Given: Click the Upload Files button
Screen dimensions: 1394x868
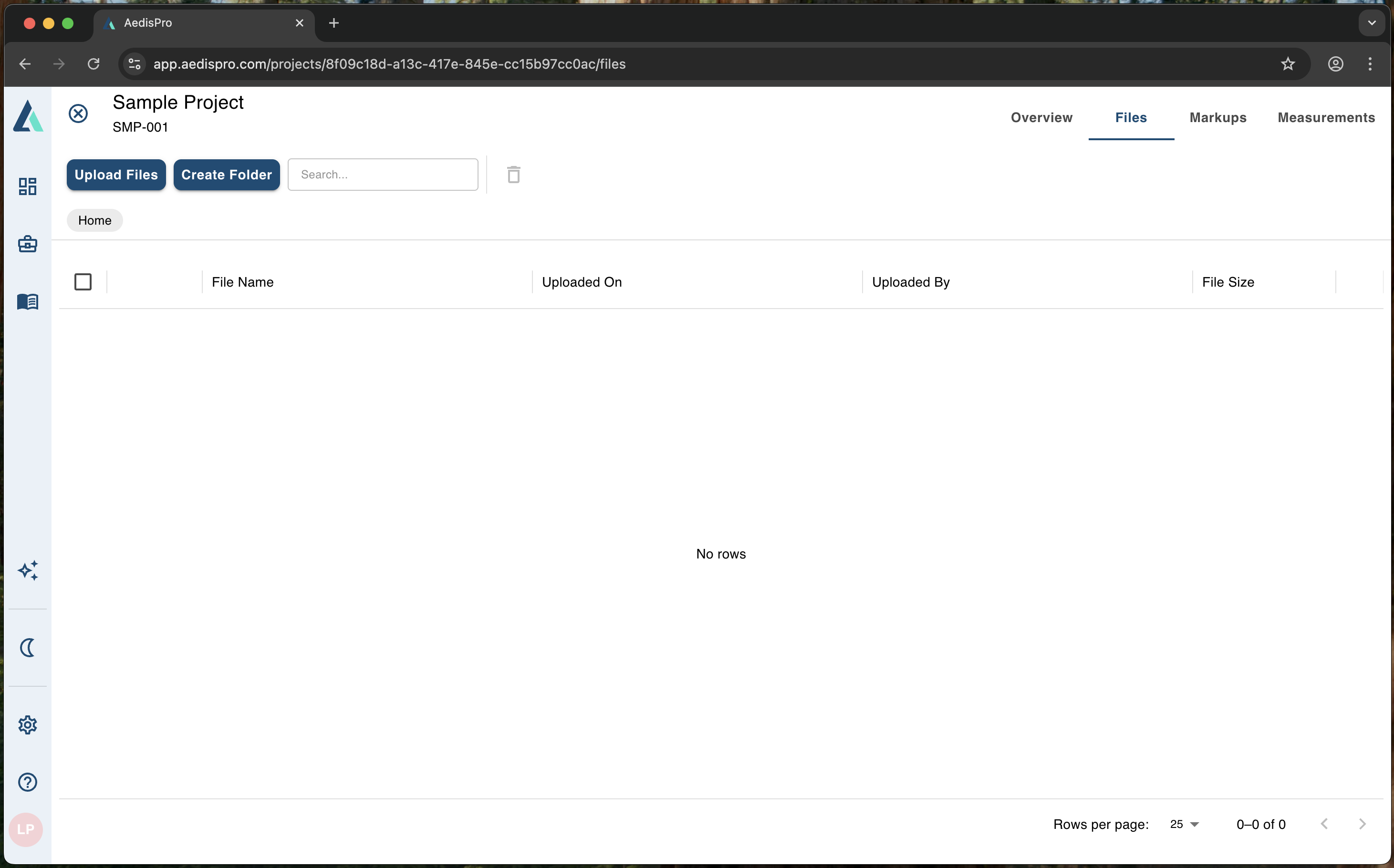Looking at the screenshot, I should [115, 175].
